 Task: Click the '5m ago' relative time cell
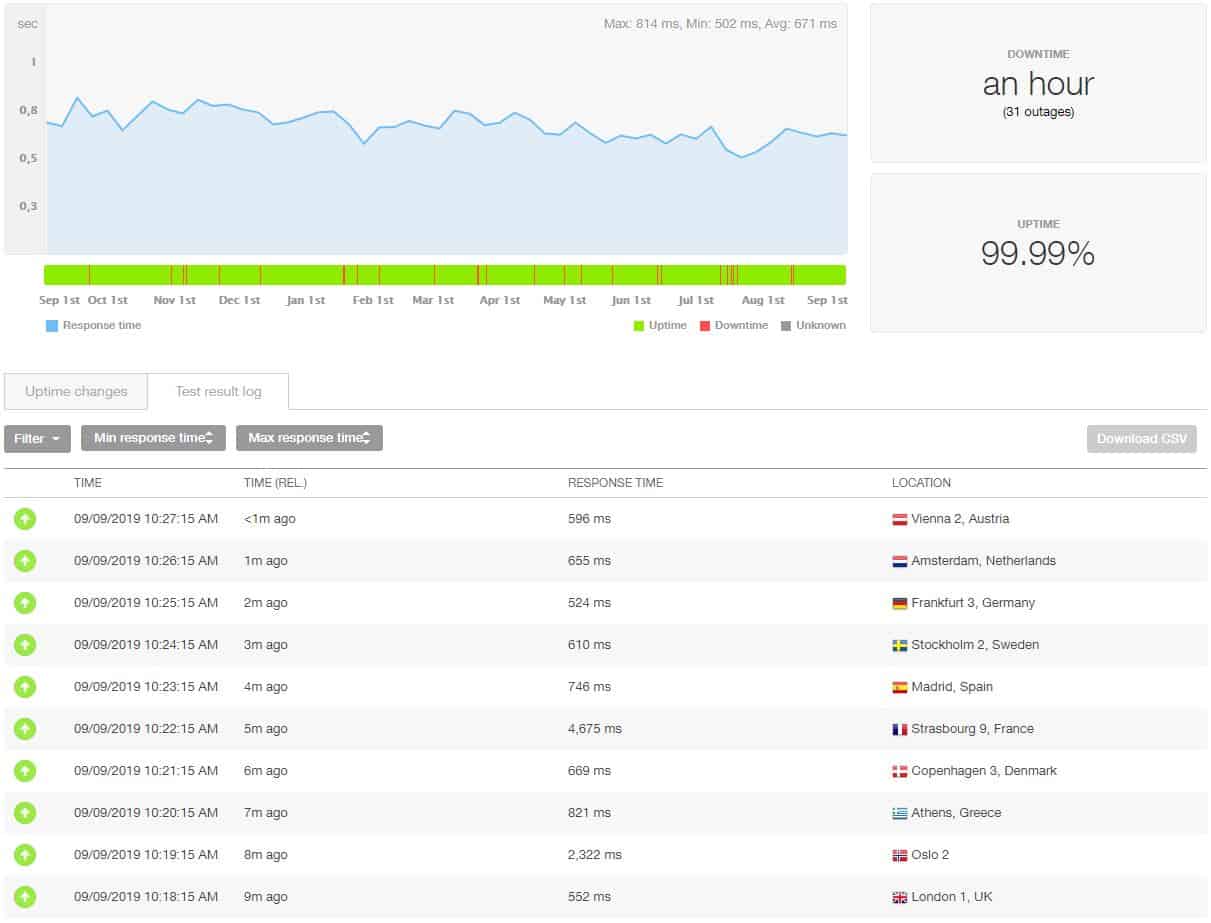click(266, 729)
